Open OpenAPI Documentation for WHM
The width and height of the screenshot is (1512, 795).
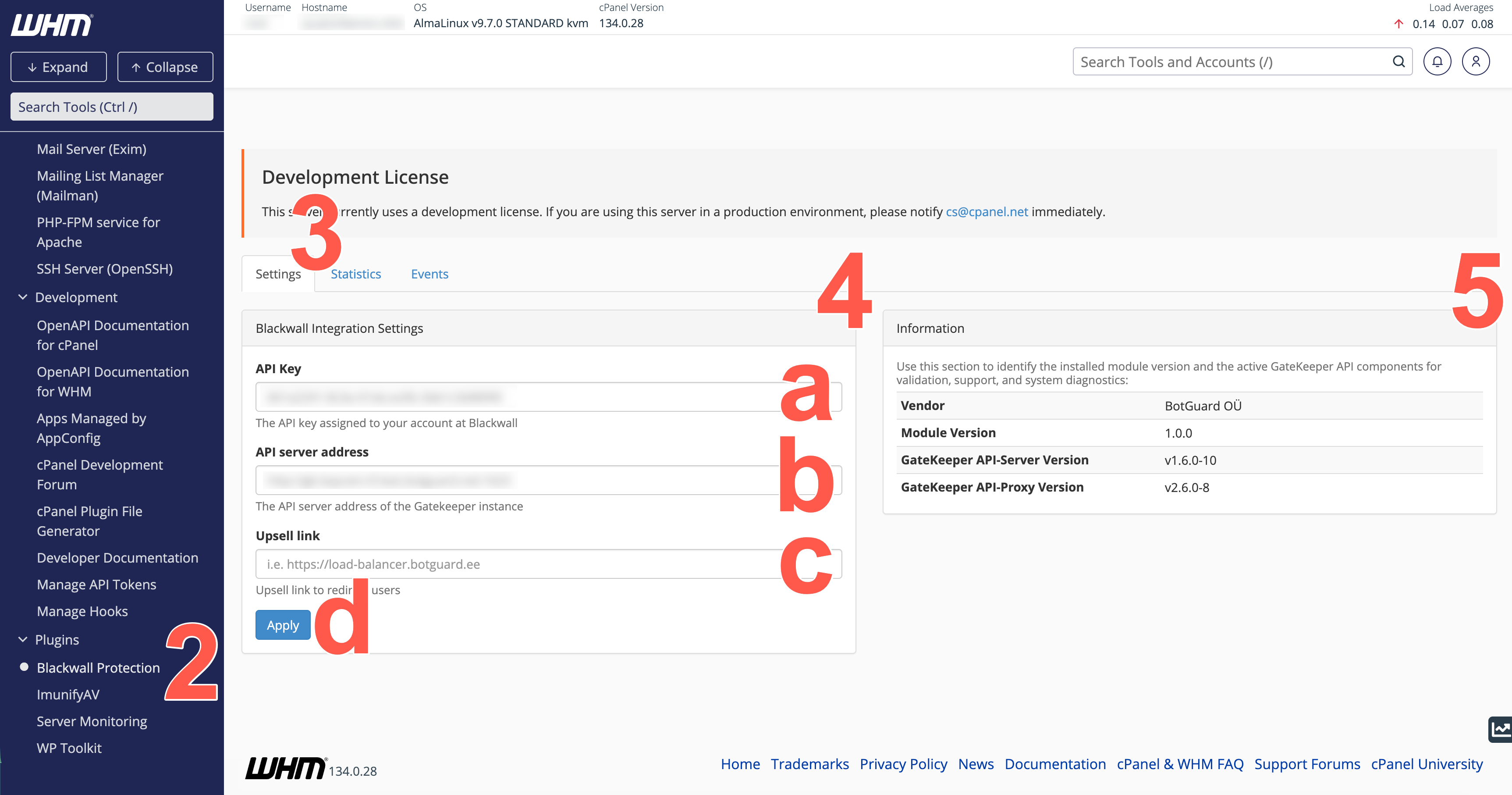[x=113, y=381]
